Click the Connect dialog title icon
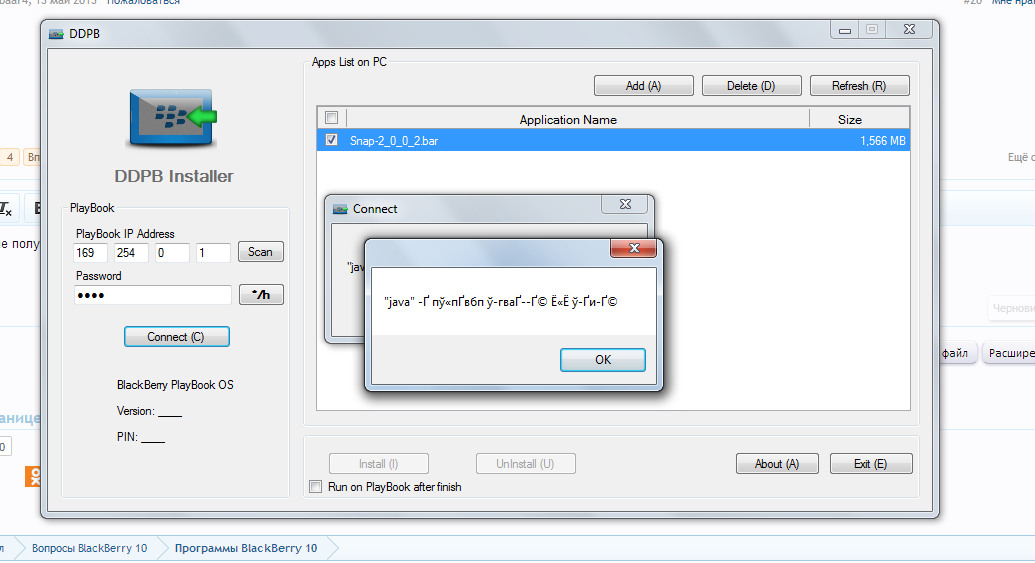This screenshot has width=1035, height=563. tap(340, 209)
